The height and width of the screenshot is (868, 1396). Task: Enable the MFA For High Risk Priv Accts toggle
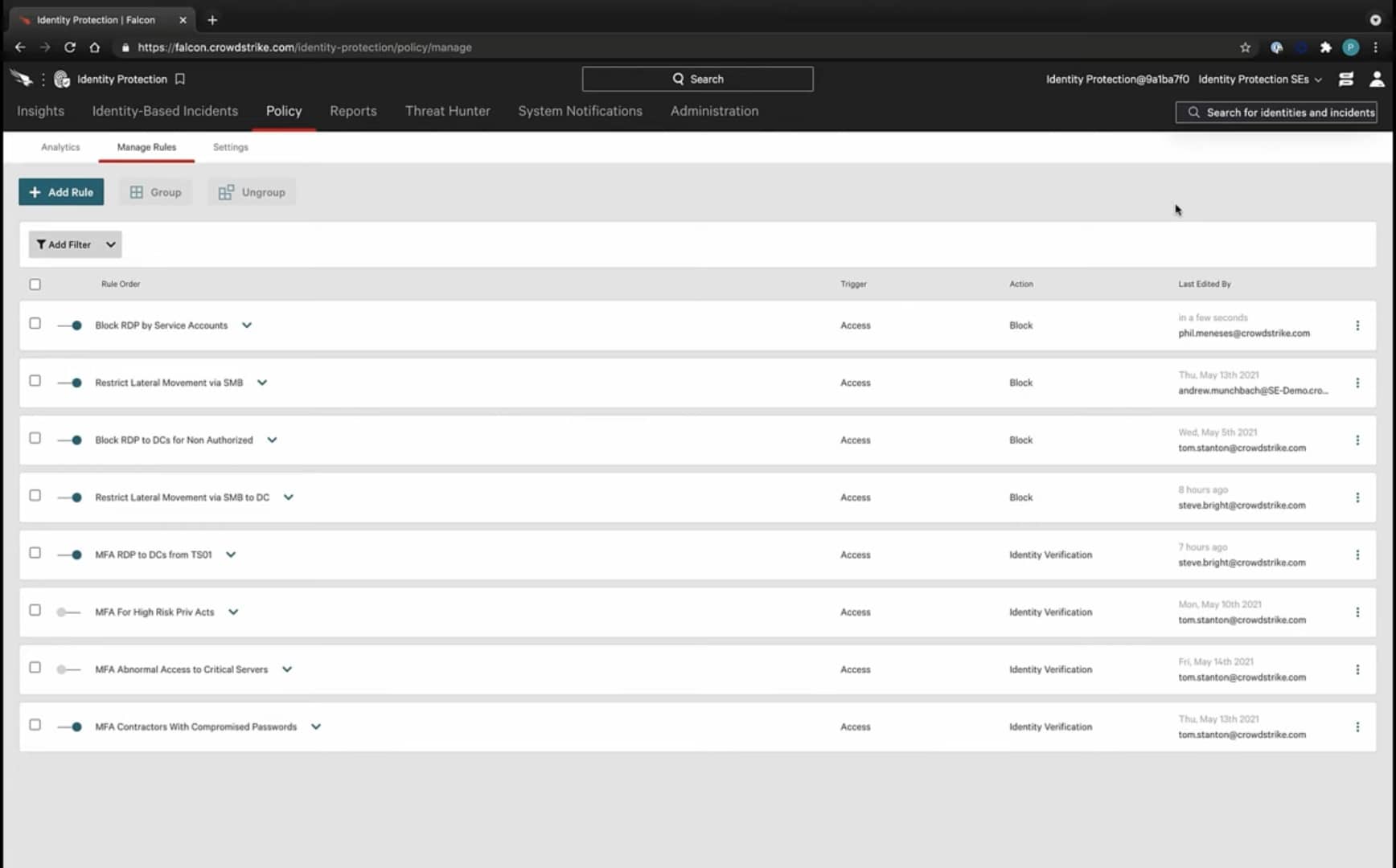point(68,612)
